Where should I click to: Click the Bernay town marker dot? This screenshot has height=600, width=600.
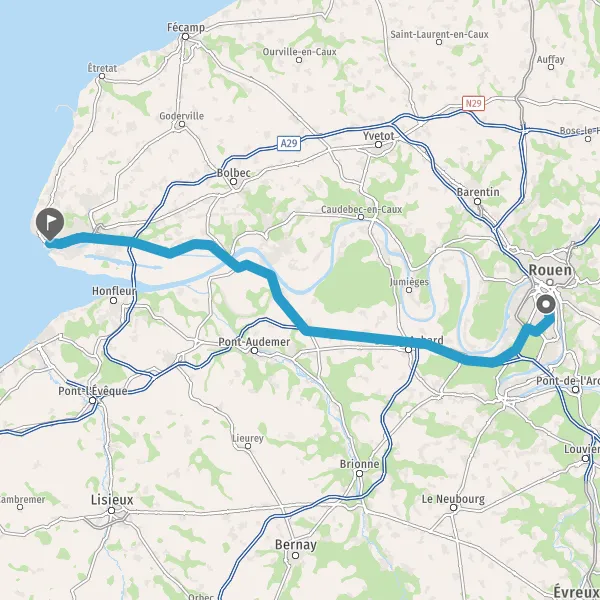click(x=295, y=555)
